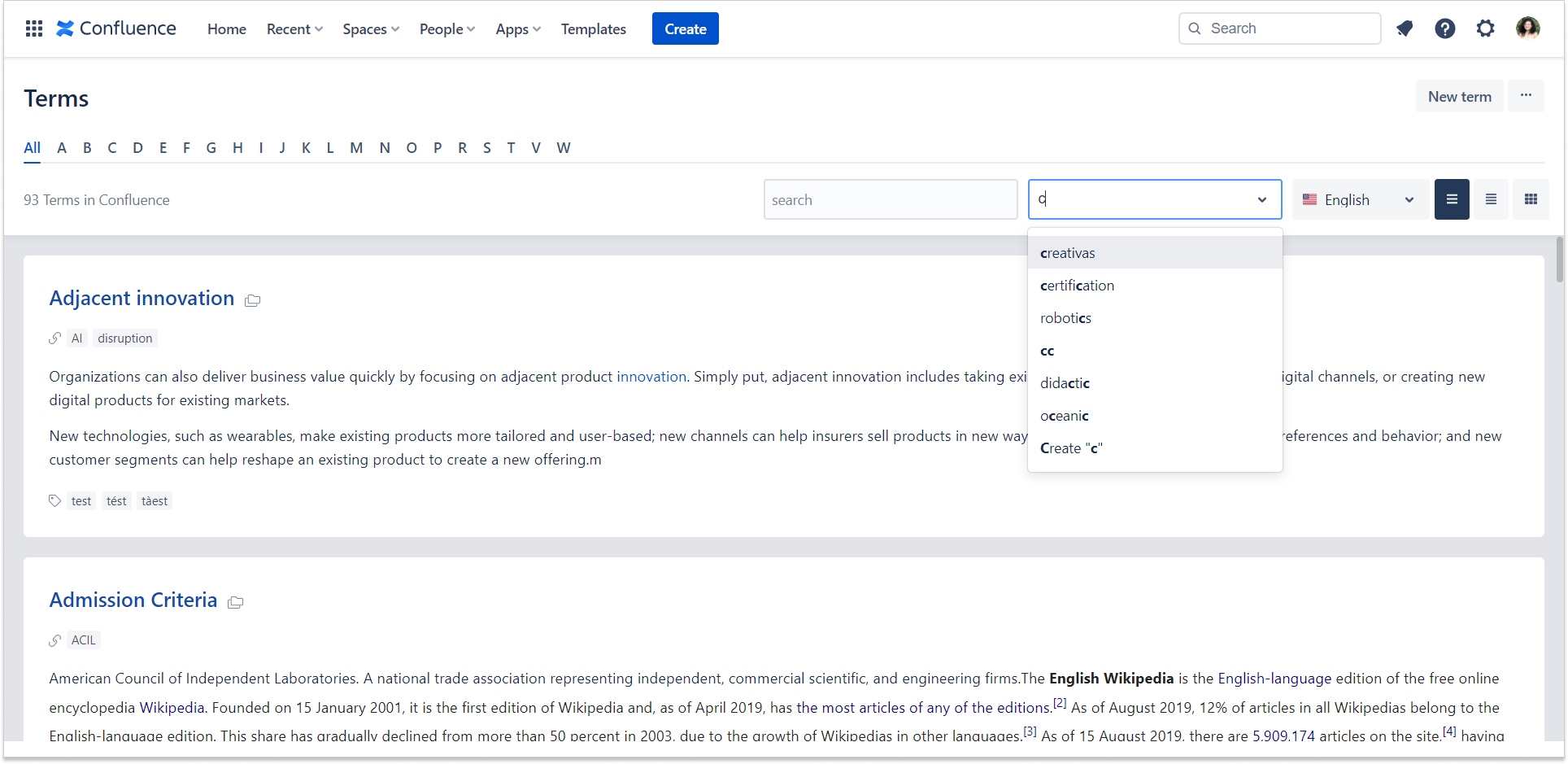Click the terms search input field

pyautogui.click(x=890, y=199)
